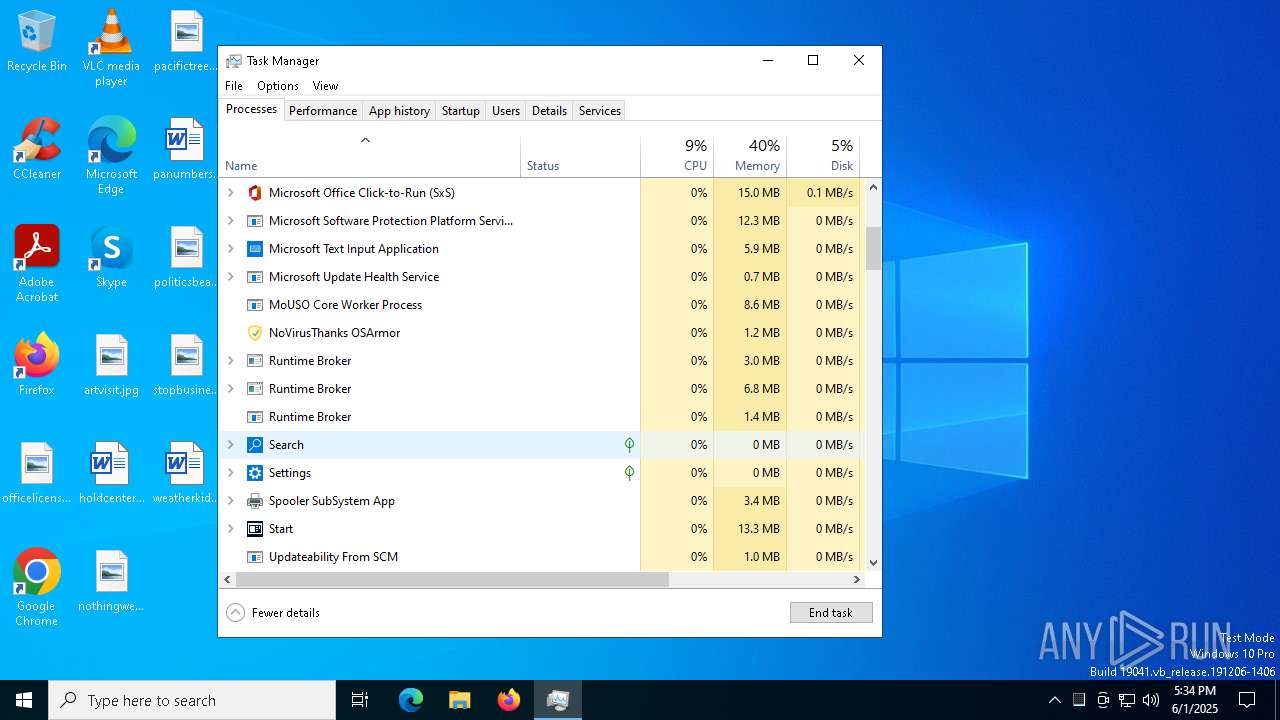
Task: Switch to the Details tab
Action: tap(549, 111)
